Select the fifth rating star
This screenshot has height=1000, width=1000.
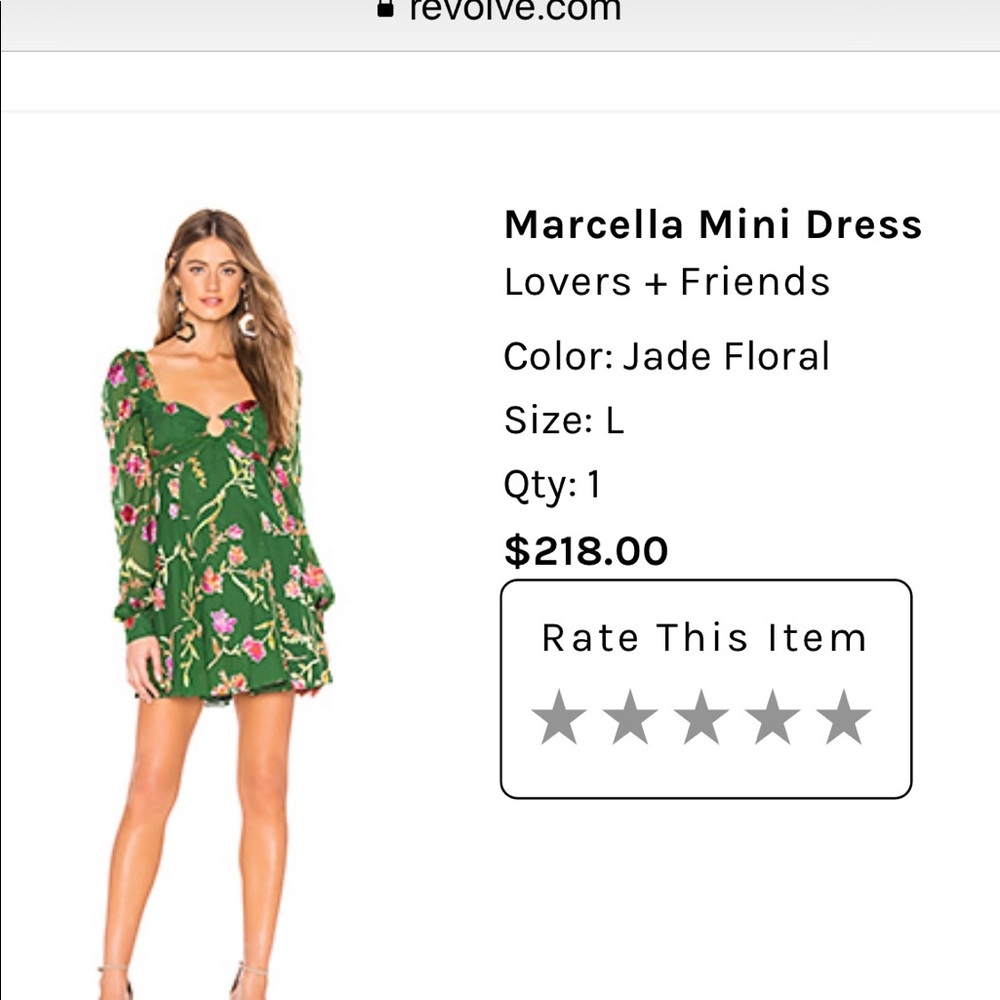[843, 716]
